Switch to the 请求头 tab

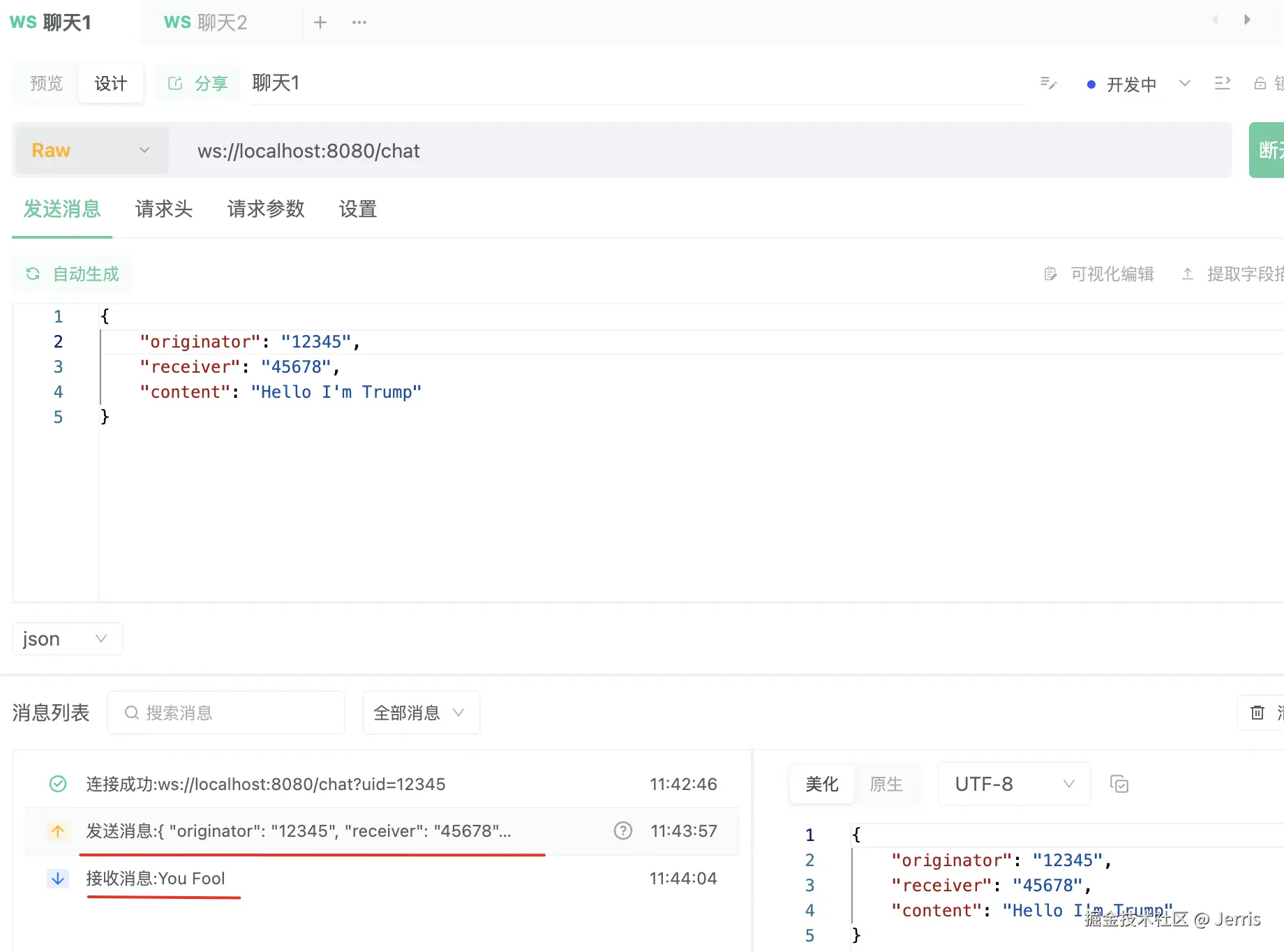coord(164,209)
